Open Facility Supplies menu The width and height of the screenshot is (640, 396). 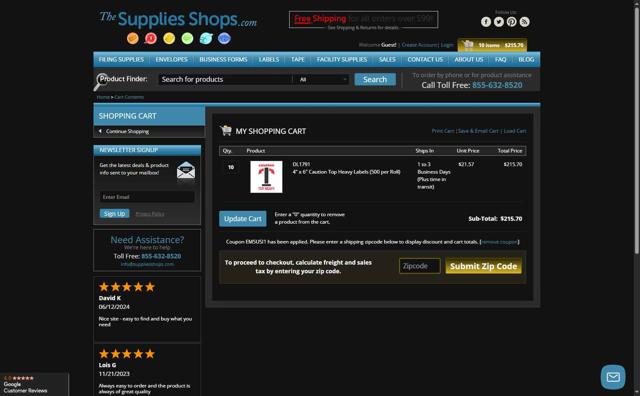click(342, 60)
